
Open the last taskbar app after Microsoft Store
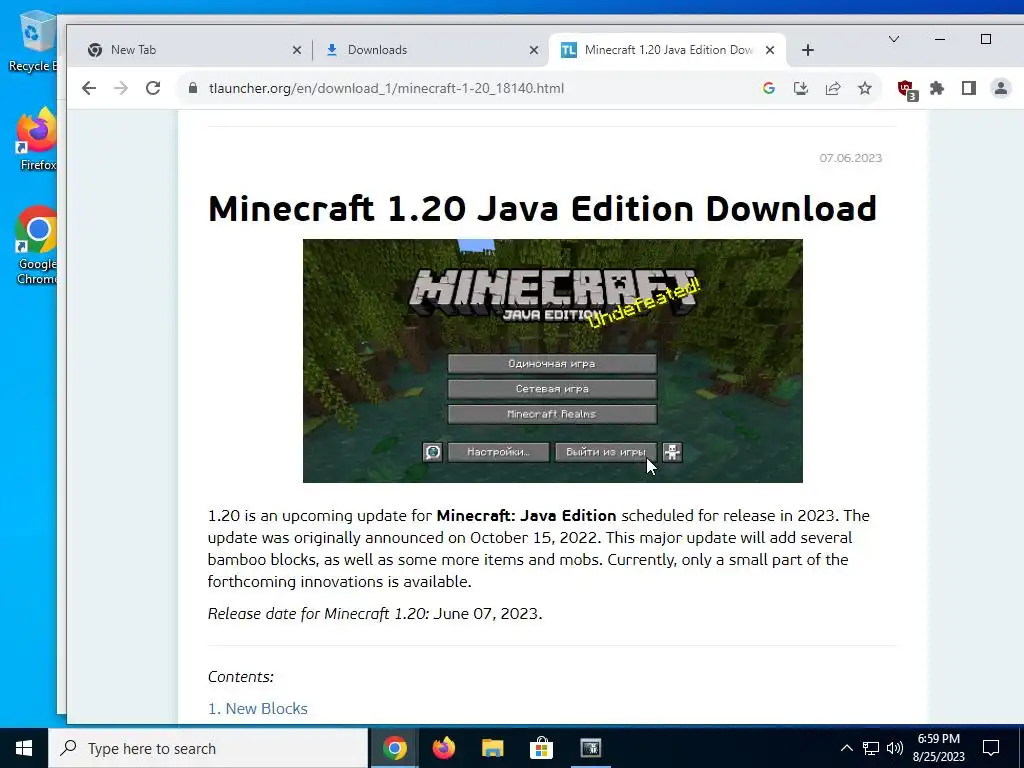click(590, 748)
